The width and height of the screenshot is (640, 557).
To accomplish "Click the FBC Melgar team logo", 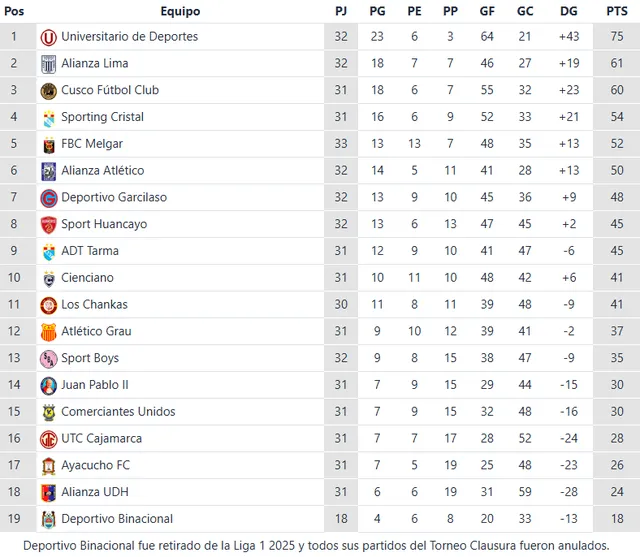I will tap(48, 145).
